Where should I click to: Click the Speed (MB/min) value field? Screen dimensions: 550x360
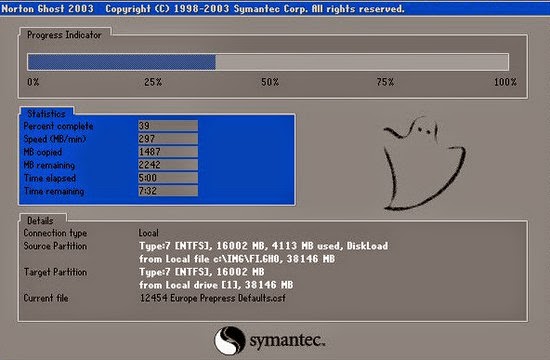pos(168,139)
